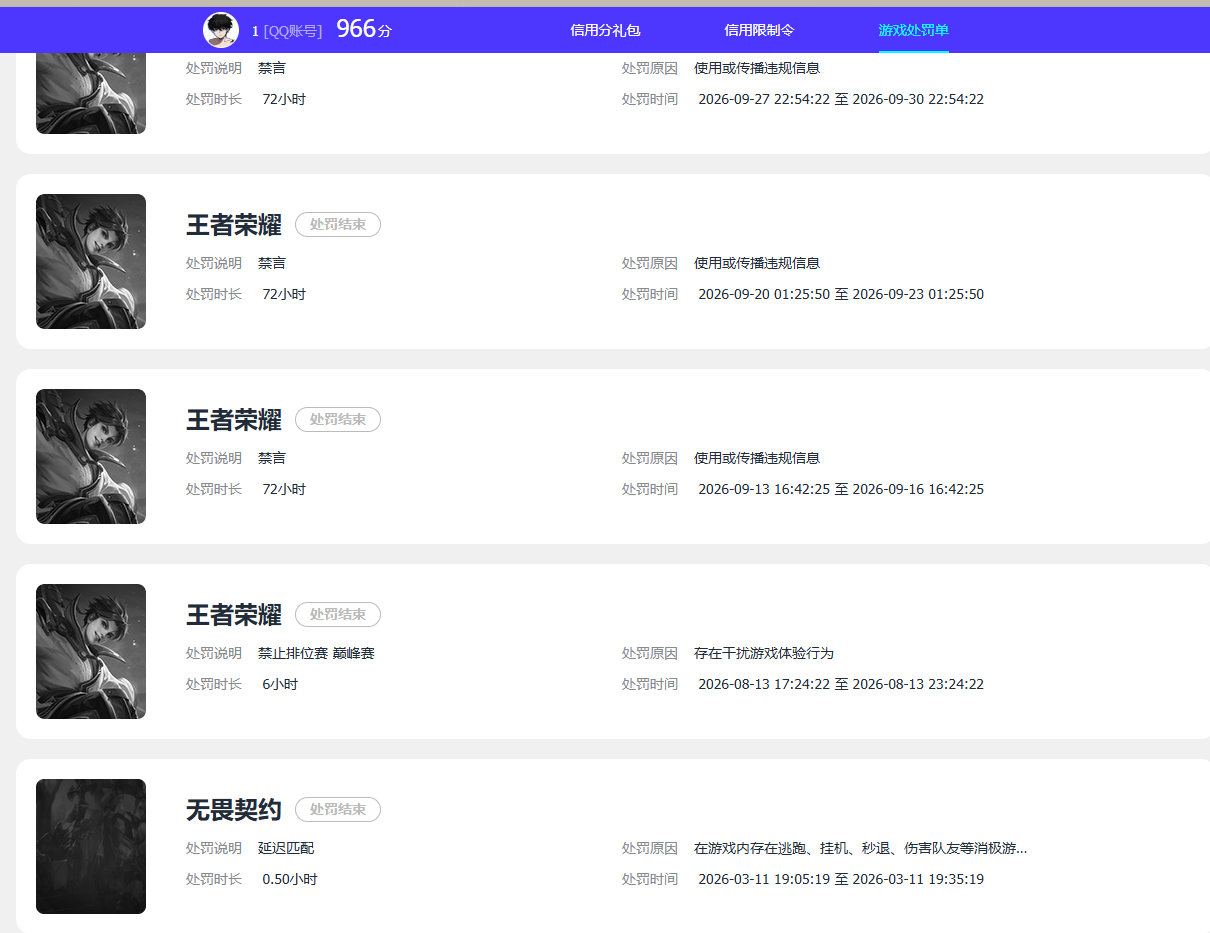Select the 游戏处罚单 tab
The image size is (1210, 933).
point(914,30)
